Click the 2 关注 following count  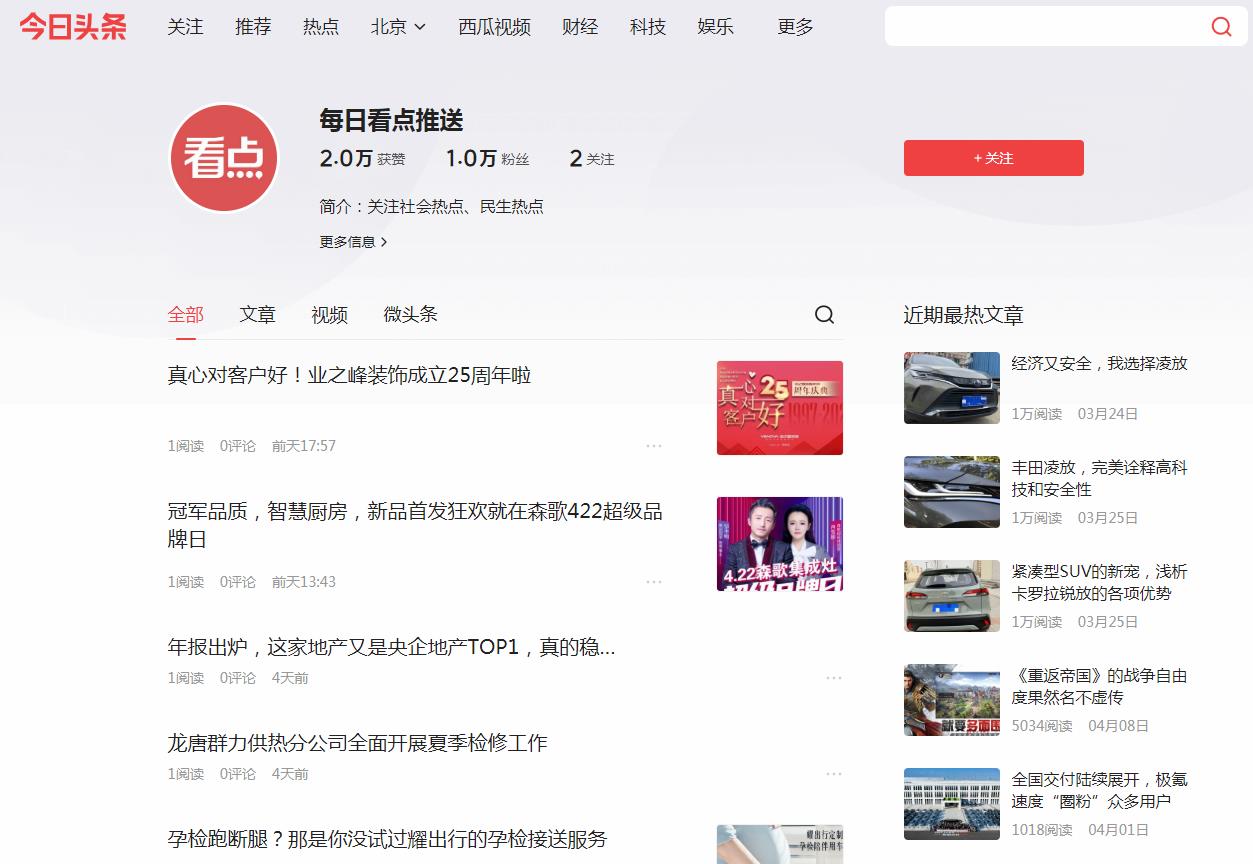point(592,158)
